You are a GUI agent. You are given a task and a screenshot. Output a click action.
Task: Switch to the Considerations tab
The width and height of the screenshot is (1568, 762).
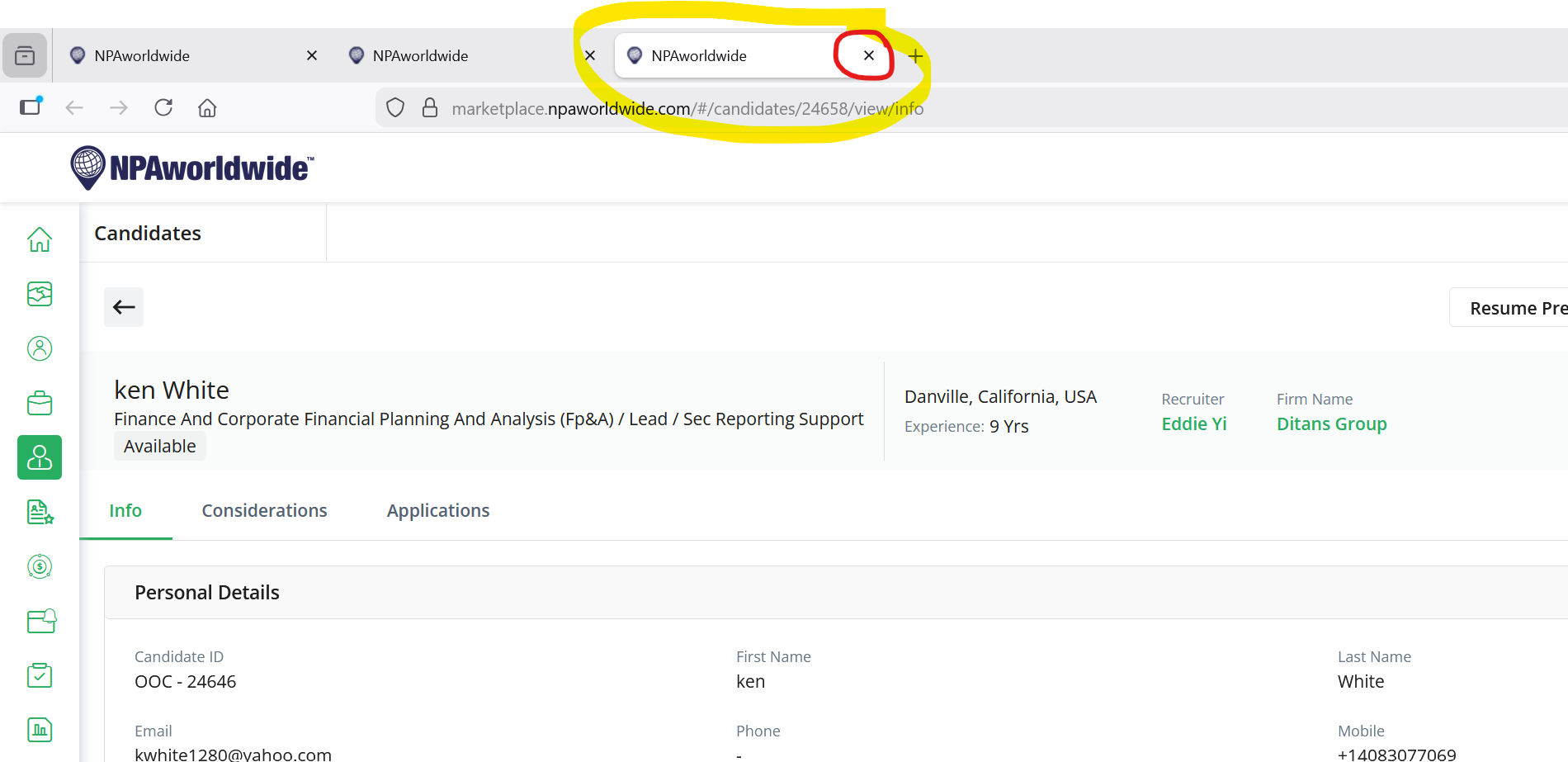(x=265, y=511)
